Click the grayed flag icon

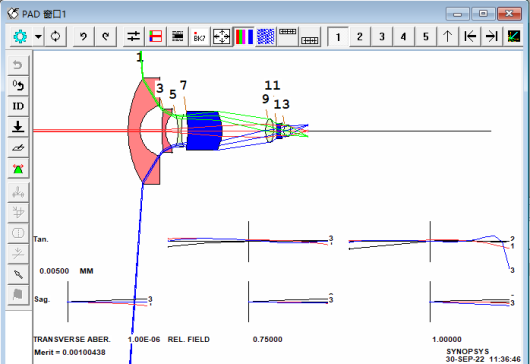click(18, 294)
